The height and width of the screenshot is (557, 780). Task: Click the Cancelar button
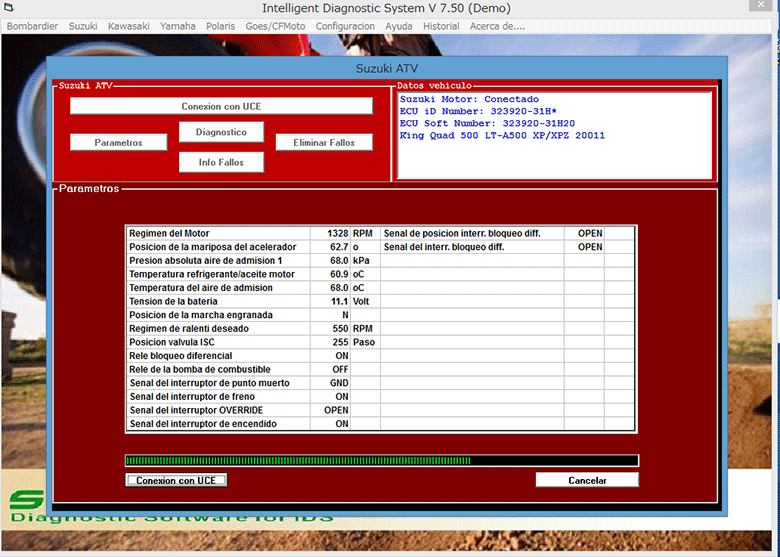(x=587, y=480)
